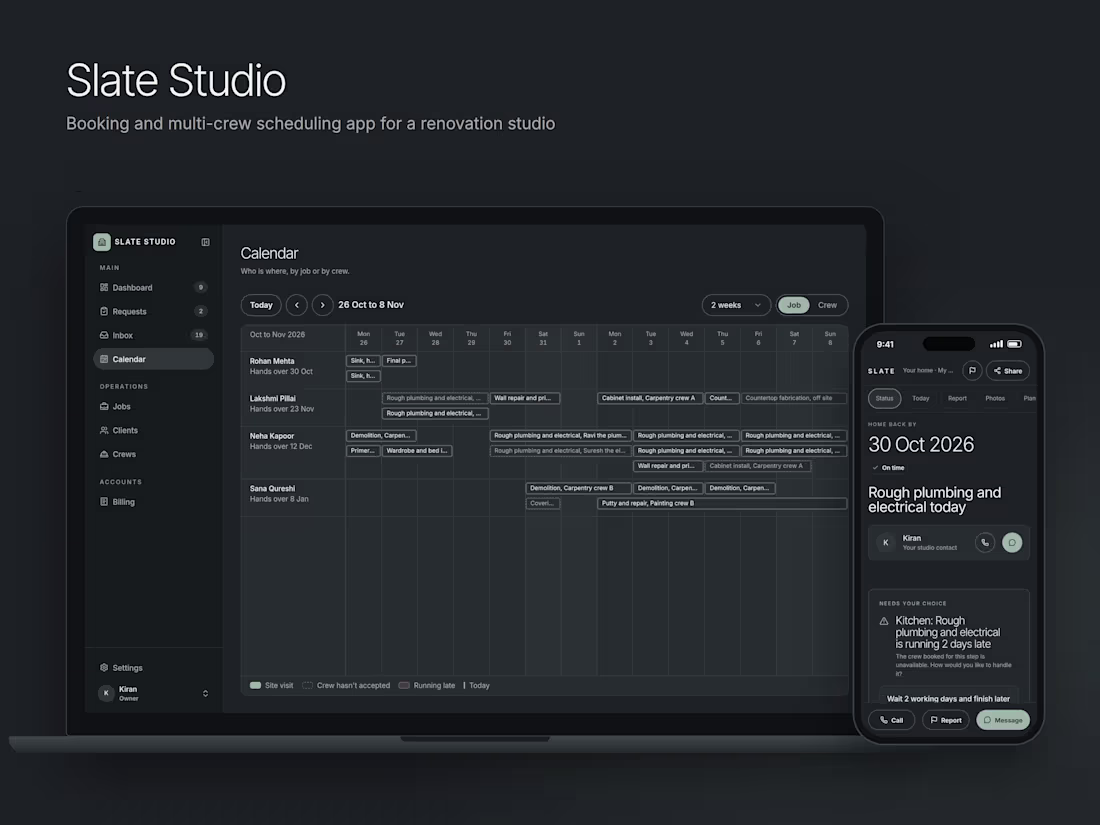Click the Slate Studio logo icon

(102, 242)
